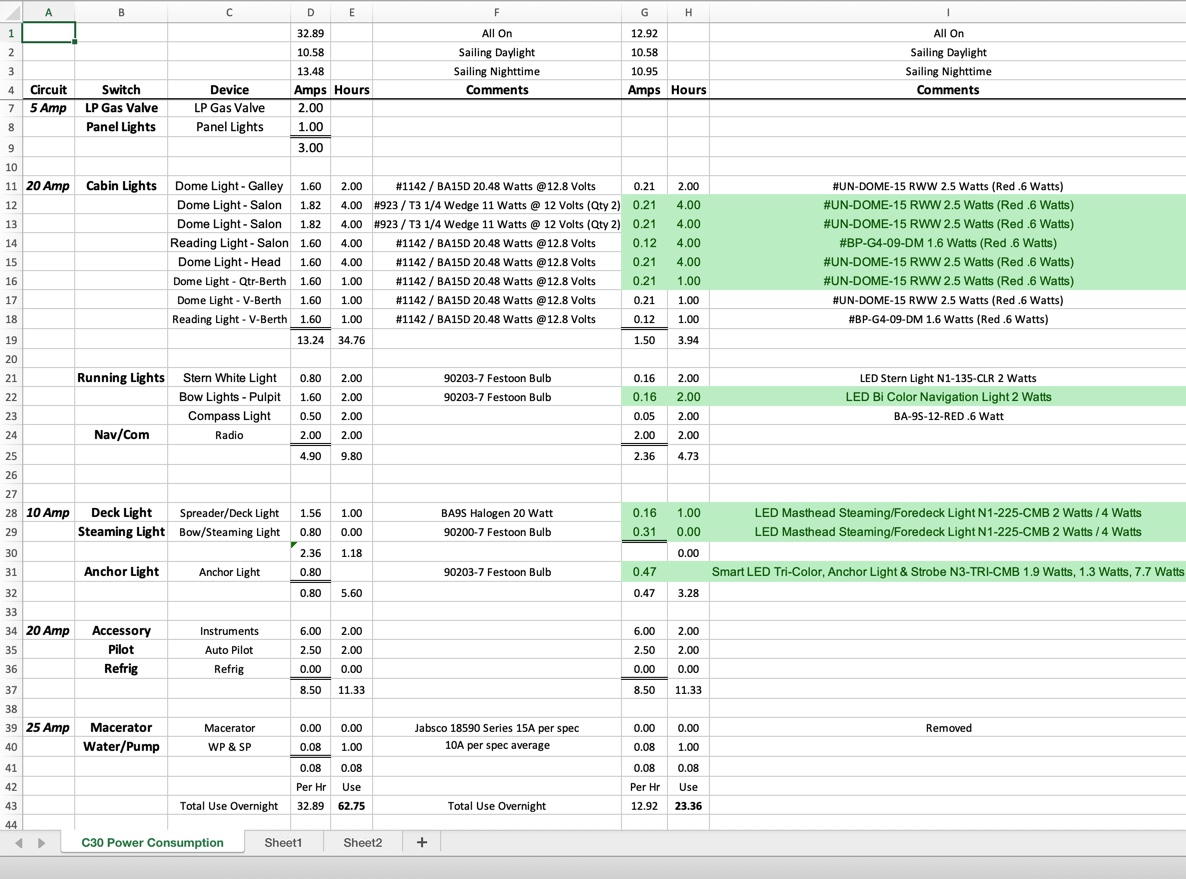Go to previous sheet using left arrow
The height and width of the screenshot is (879, 1186).
19,843
